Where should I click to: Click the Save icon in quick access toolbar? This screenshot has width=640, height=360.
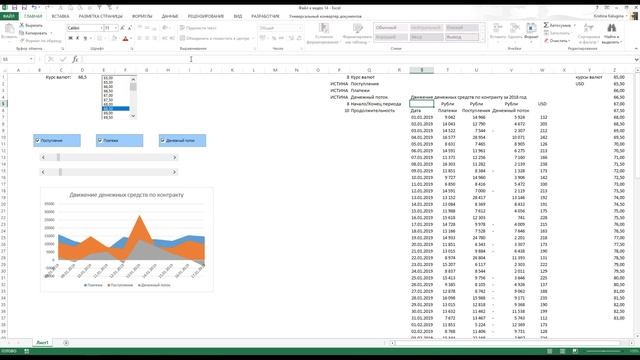point(14,8)
